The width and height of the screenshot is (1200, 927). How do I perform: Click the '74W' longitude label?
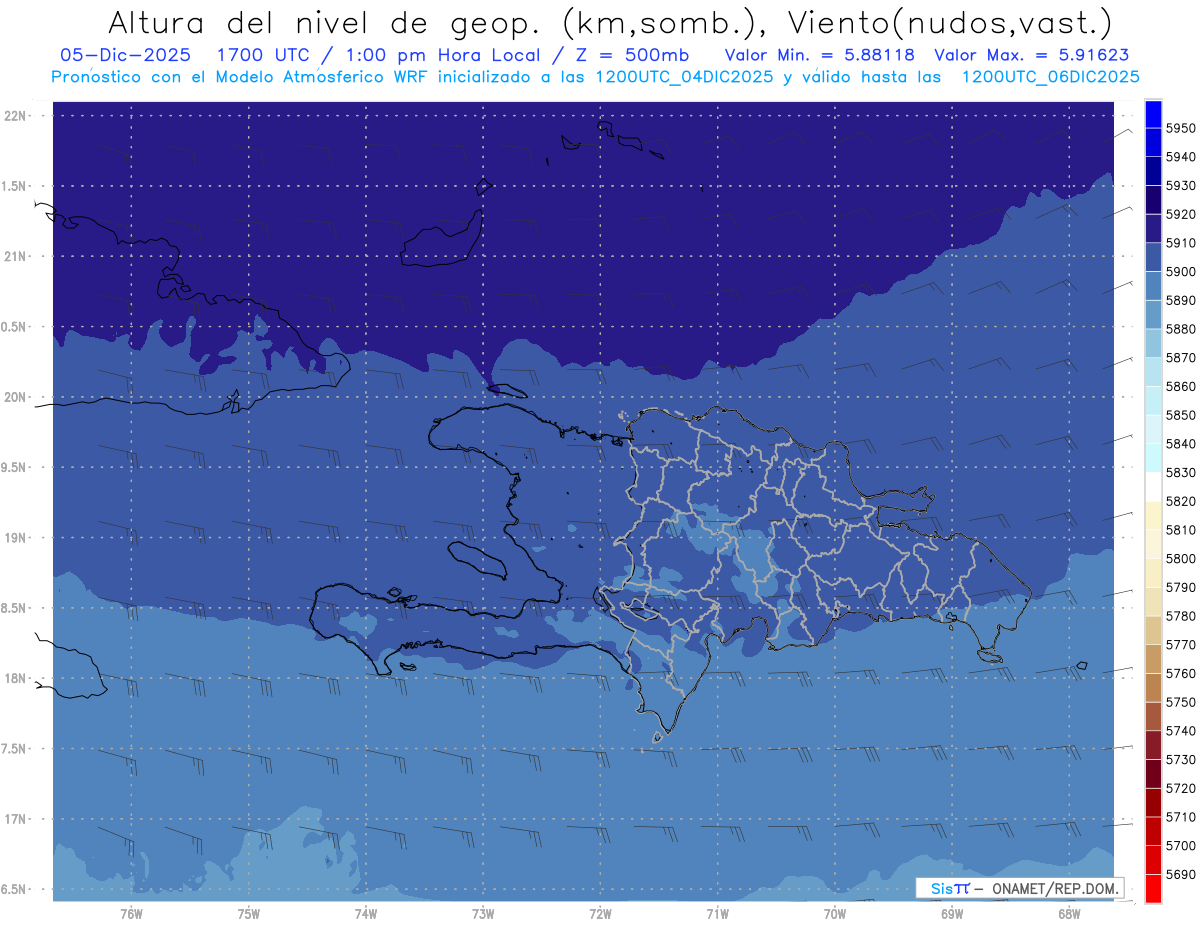tap(366, 913)
